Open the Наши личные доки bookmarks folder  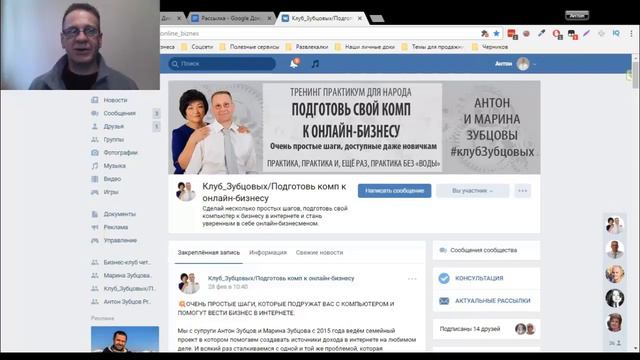(x=364, y=47)
